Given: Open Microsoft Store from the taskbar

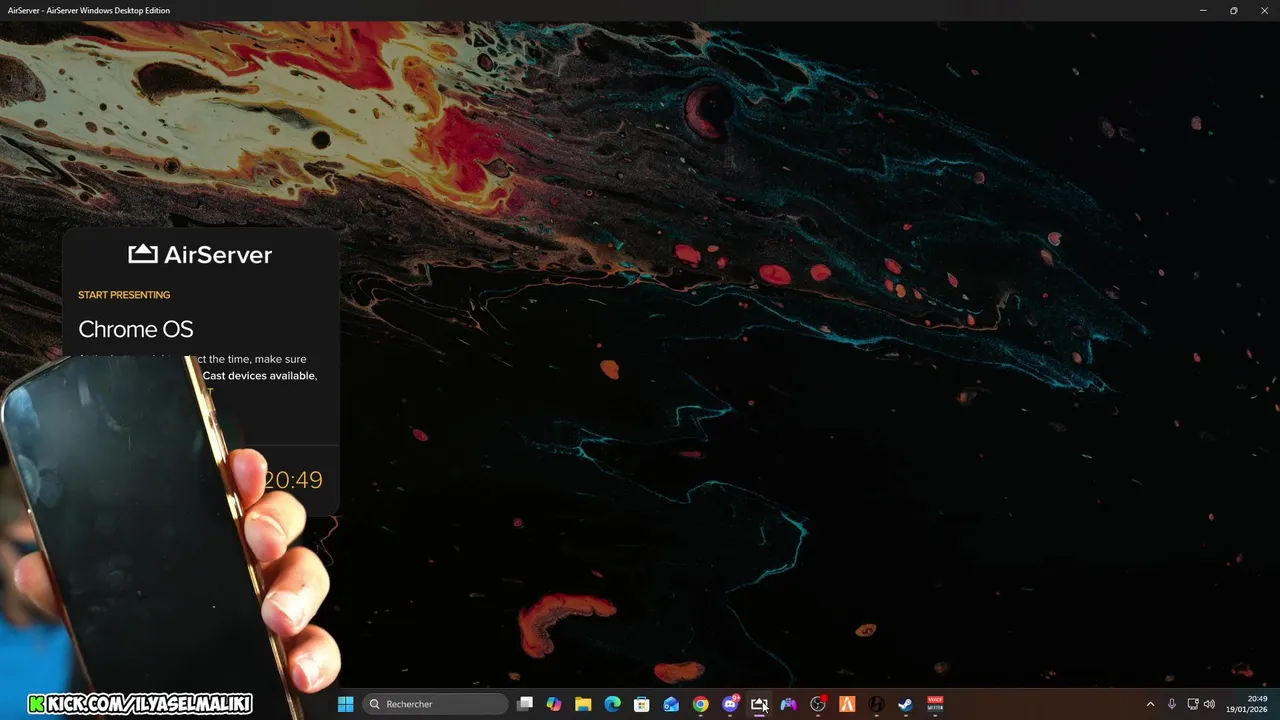Looking at the screenshot, I should (642, 704).
